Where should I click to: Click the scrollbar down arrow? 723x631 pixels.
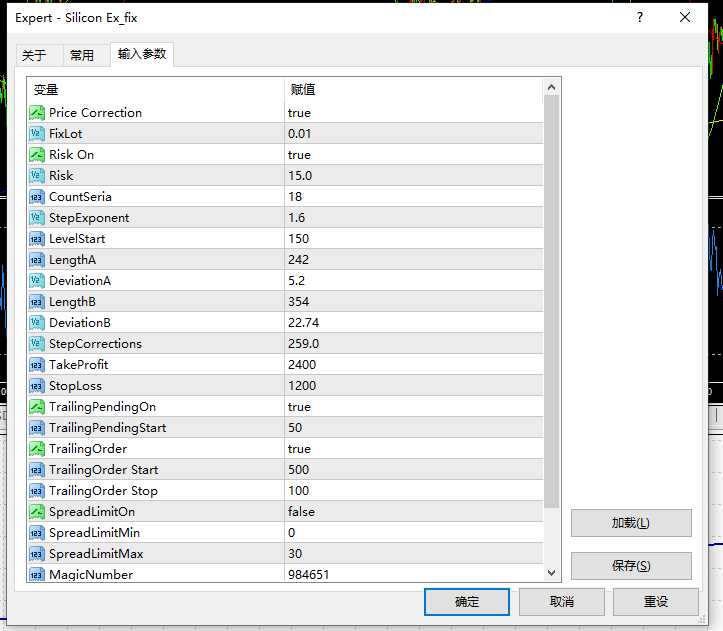[551, 573]
